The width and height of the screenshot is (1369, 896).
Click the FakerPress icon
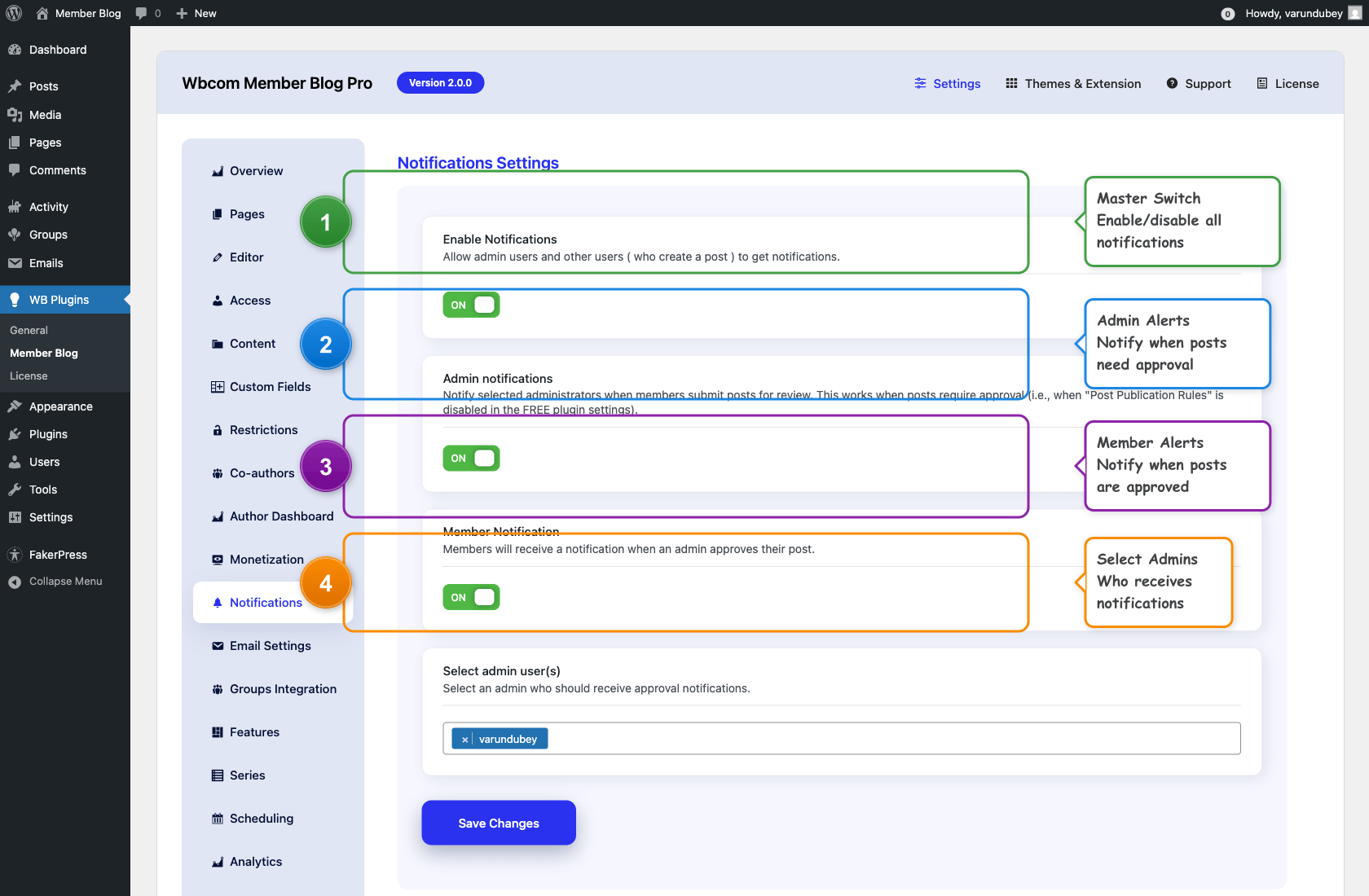[15, 555]
